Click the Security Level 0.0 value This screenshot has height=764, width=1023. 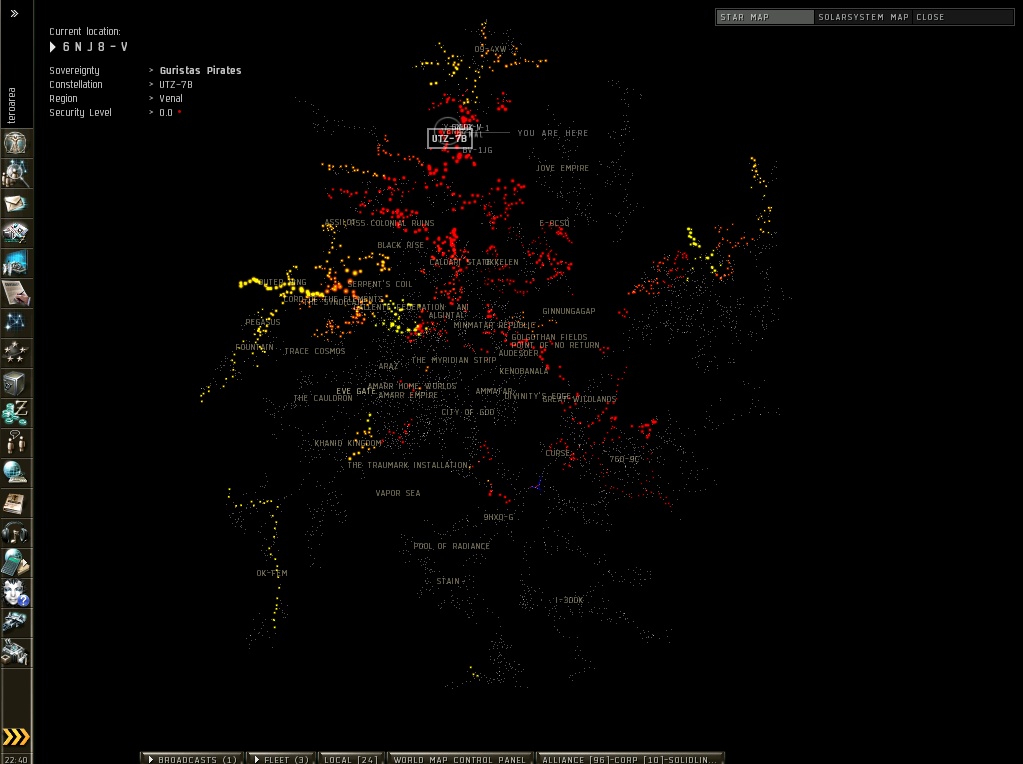pos(166,113)
